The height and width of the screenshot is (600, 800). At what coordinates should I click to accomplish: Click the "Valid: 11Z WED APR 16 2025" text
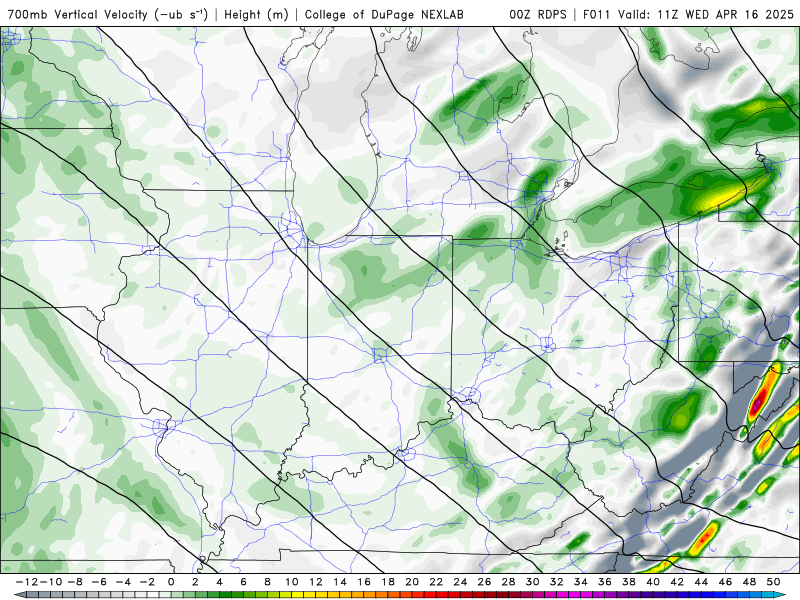[706, 14]
